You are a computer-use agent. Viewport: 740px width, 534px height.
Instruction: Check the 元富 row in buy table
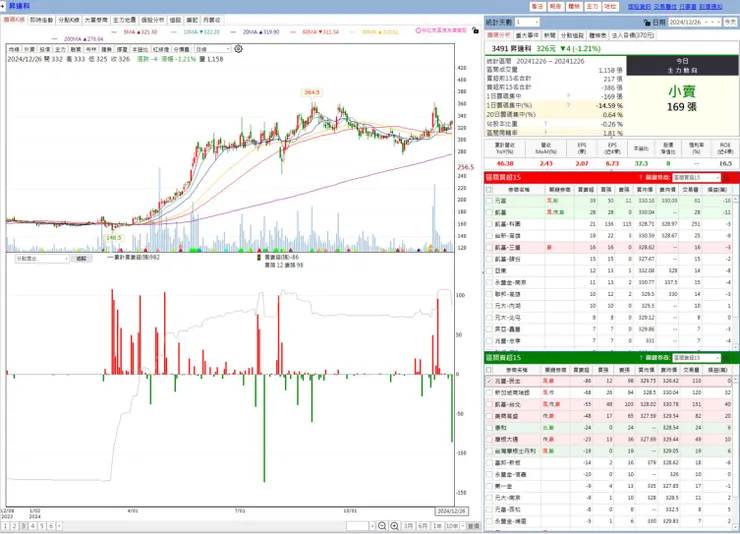489,200
